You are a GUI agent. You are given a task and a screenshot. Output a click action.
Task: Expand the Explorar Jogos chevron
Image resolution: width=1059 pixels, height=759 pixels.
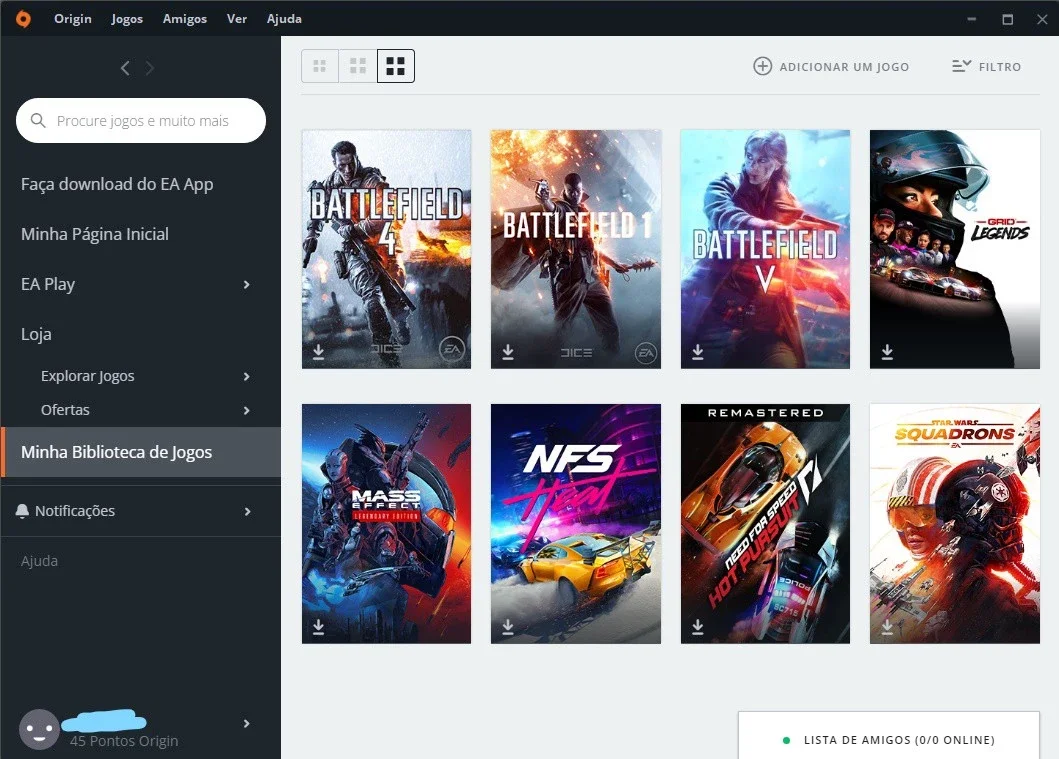point(247,377)
